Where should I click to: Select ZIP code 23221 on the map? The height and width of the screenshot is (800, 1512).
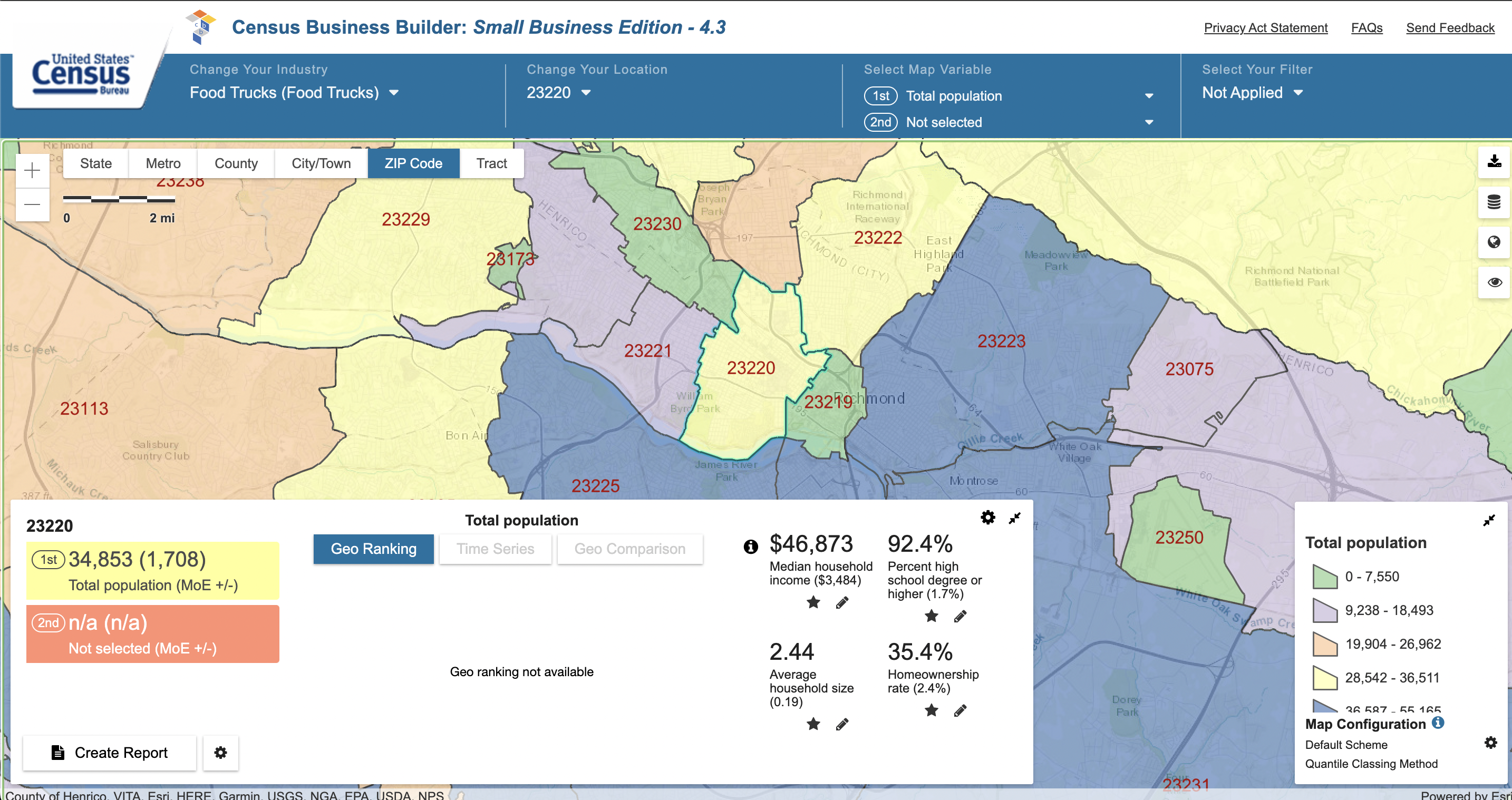[647, 350]
